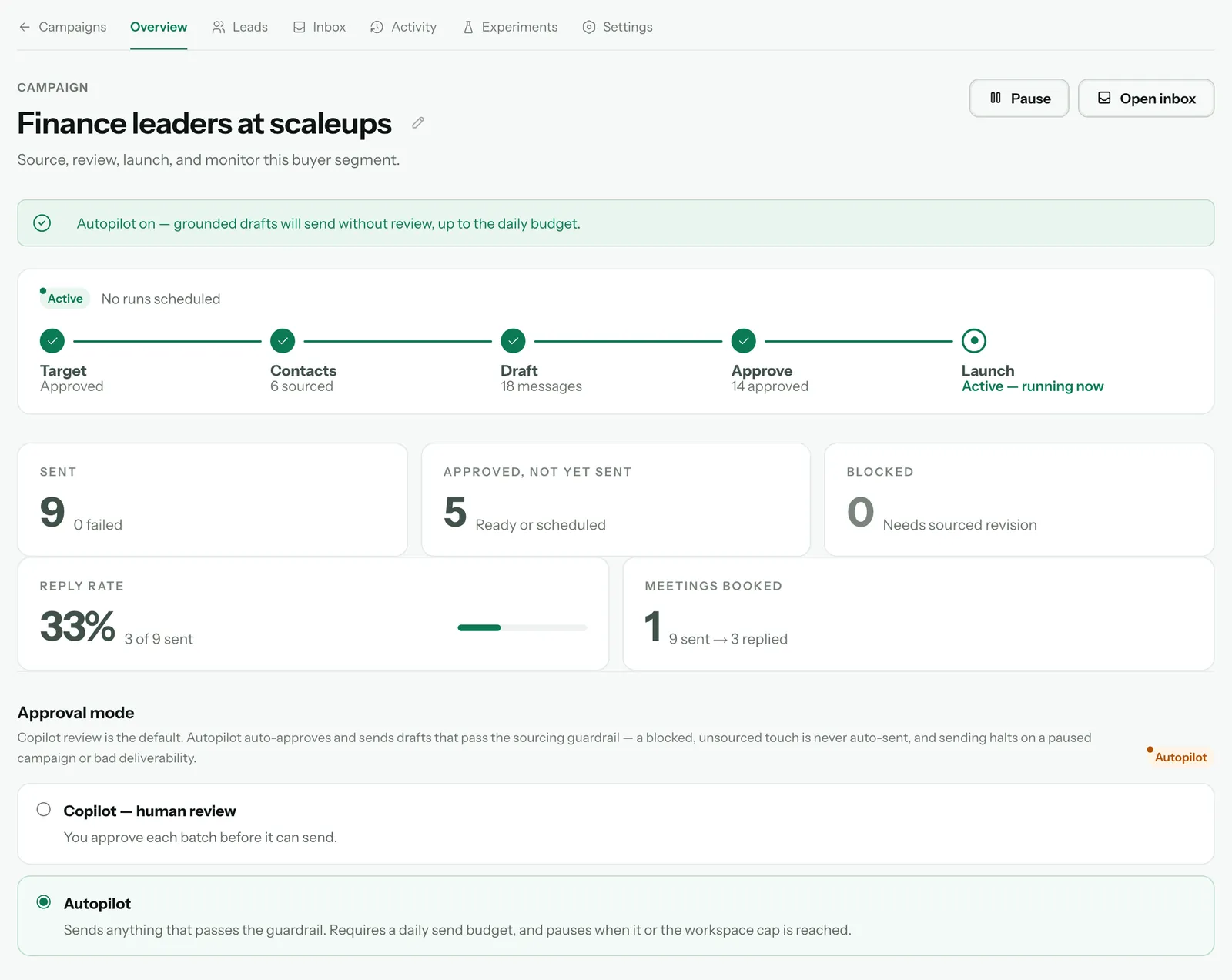Screen dimensions: 1232x980
Task: Click the Experiments flask icon
Action: tap(468, 27)
